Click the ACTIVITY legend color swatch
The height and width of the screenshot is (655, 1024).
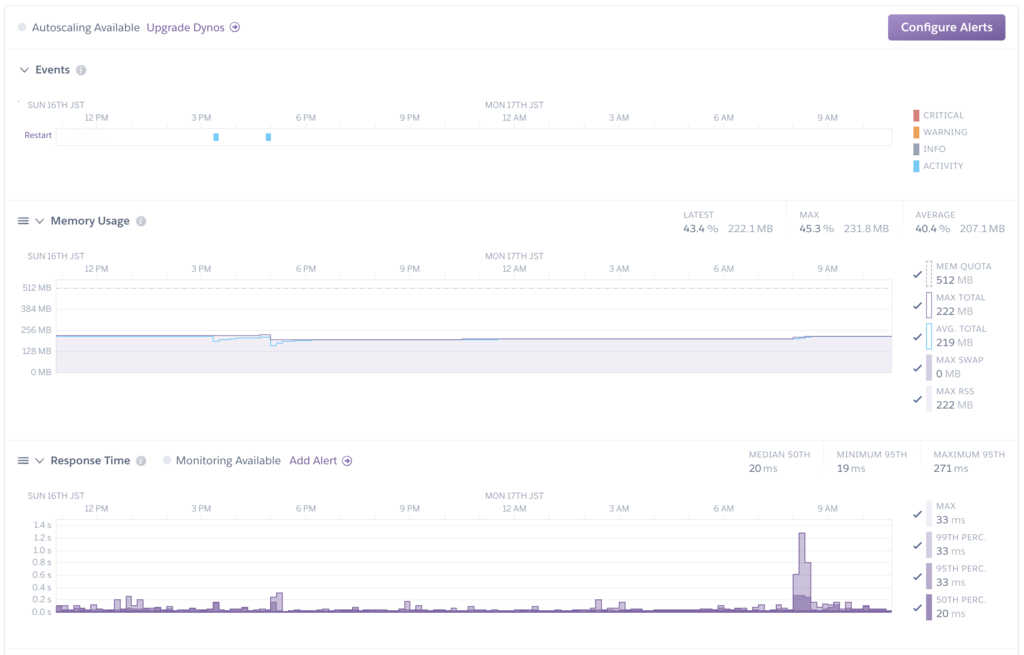point(916,167)
